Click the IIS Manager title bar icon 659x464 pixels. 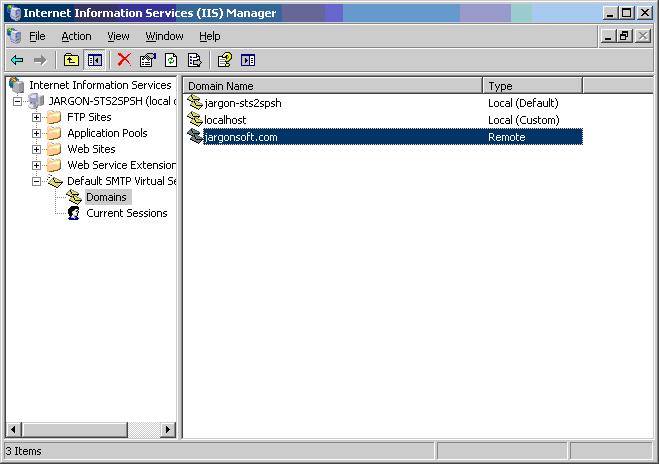coord(14,13)
